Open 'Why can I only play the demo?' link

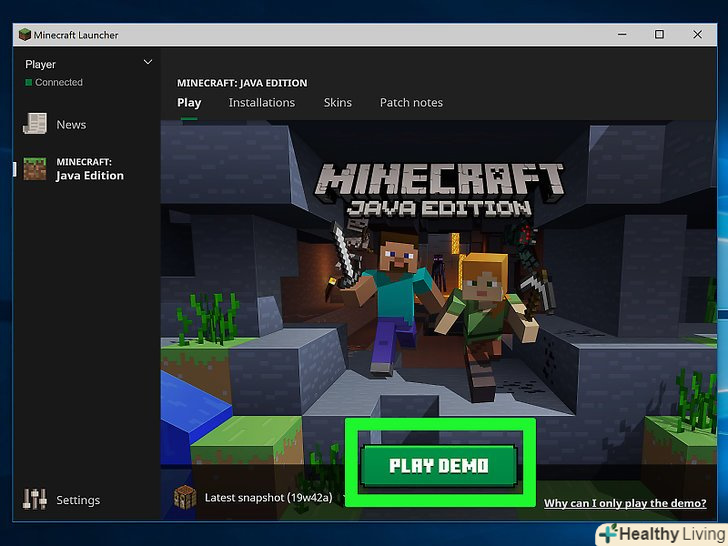pyautogui.click(x=624, y=504)
